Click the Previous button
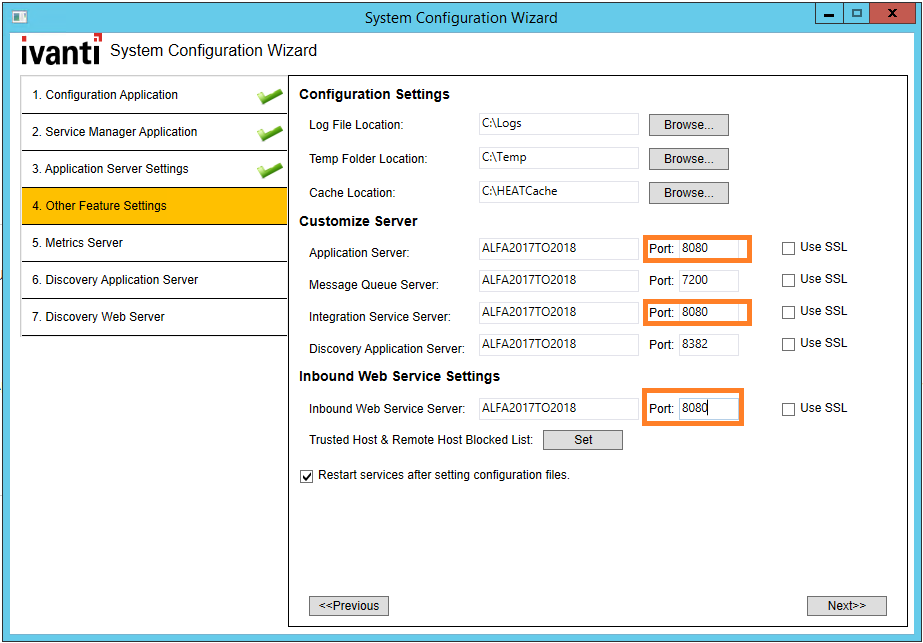923x643 pixels. point(348,605)
